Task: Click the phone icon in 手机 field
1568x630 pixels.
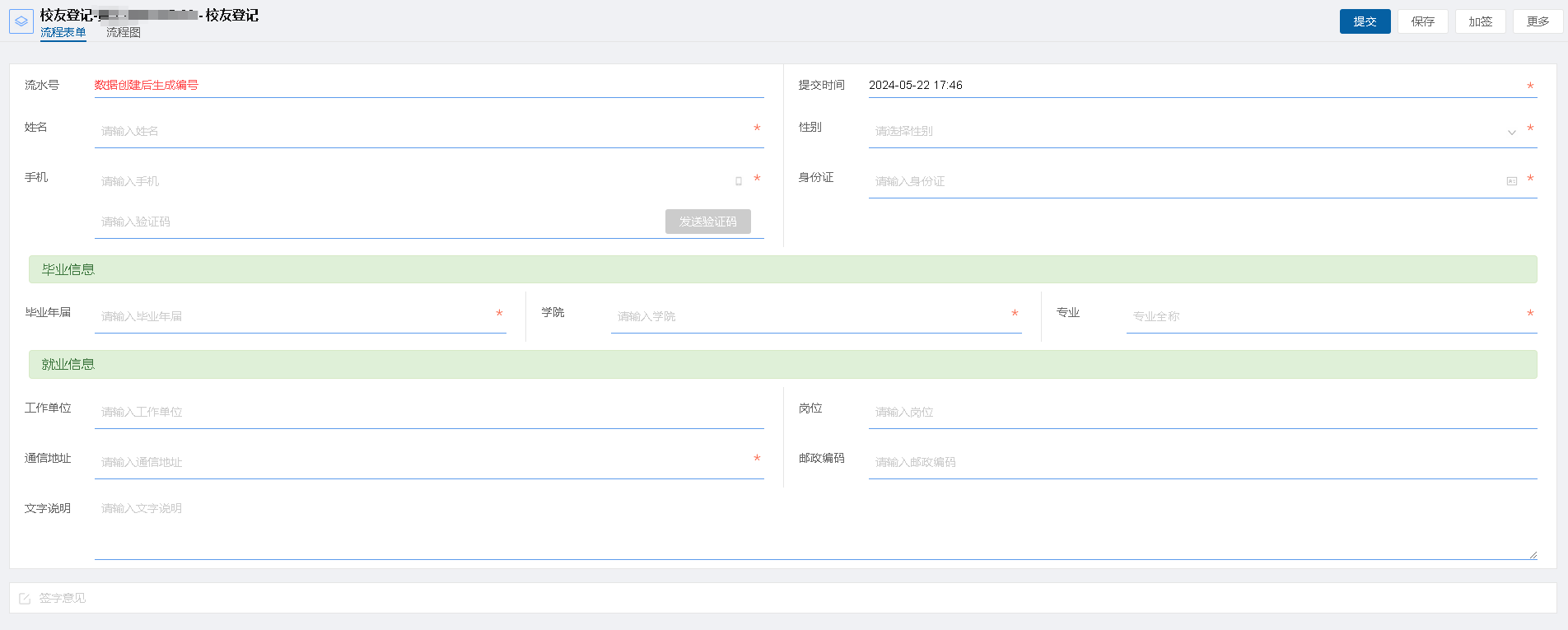Action: 739,181
